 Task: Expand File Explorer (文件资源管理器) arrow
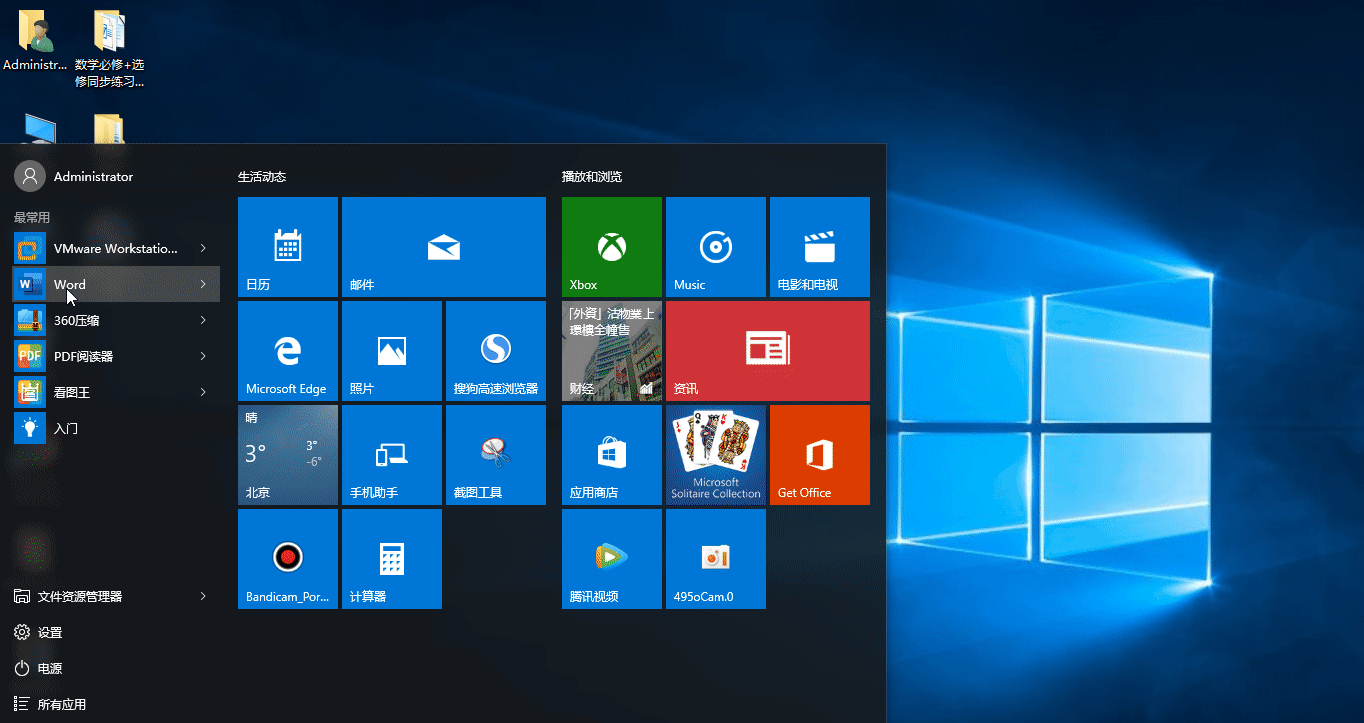point(203,596)
